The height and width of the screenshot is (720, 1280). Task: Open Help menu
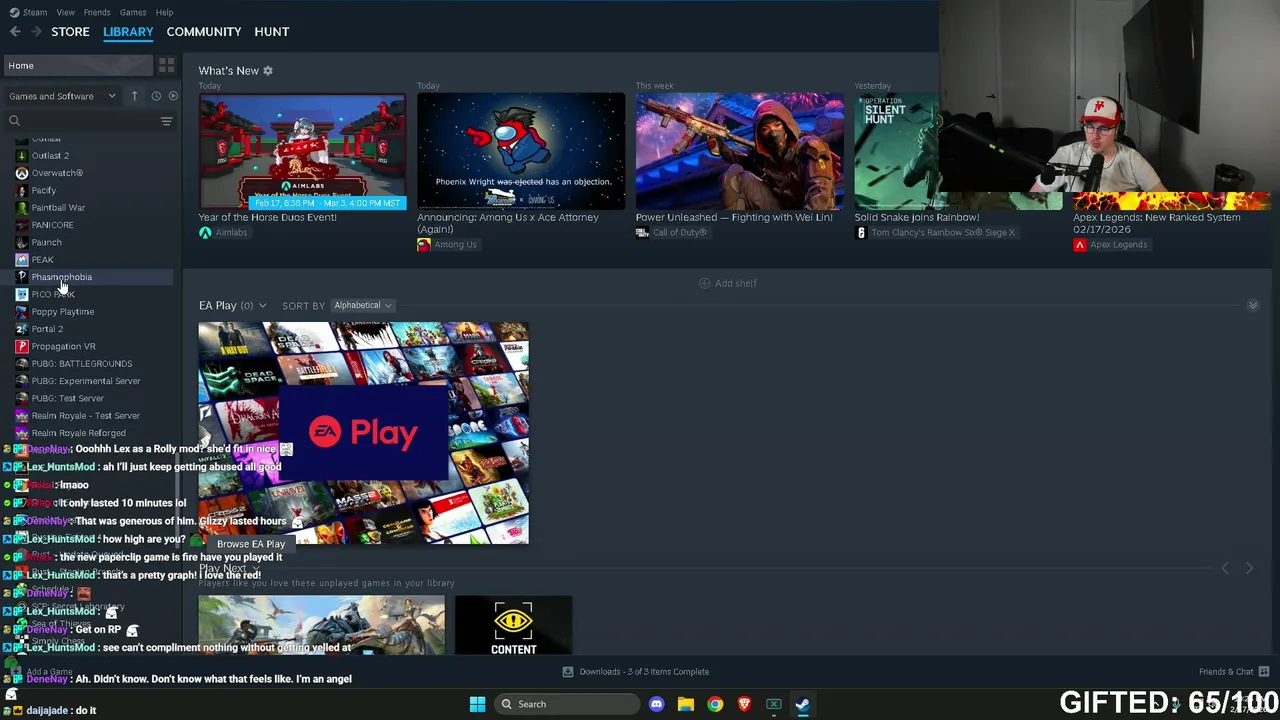[x=164, y=12]
